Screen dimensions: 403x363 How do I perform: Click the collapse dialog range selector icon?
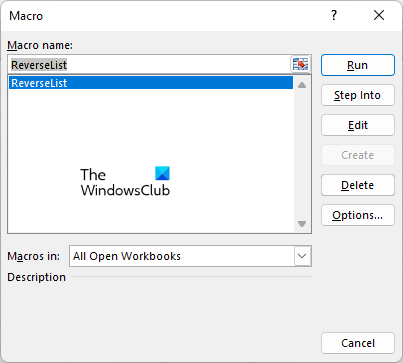tap(300, 64)
